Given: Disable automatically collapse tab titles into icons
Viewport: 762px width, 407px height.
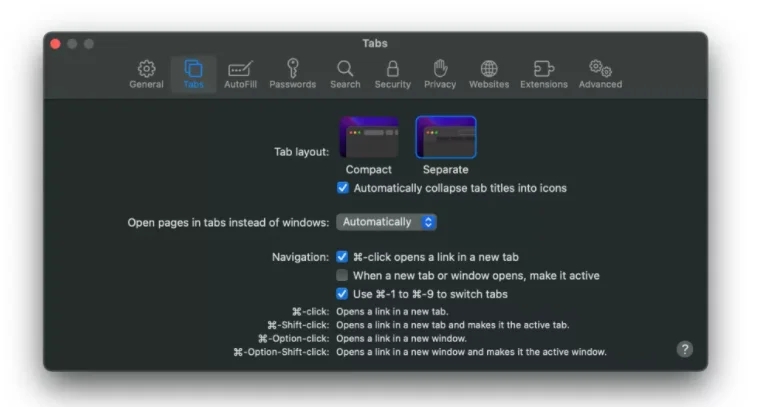Looking at the screenshot, I should [x=343, y=188].
